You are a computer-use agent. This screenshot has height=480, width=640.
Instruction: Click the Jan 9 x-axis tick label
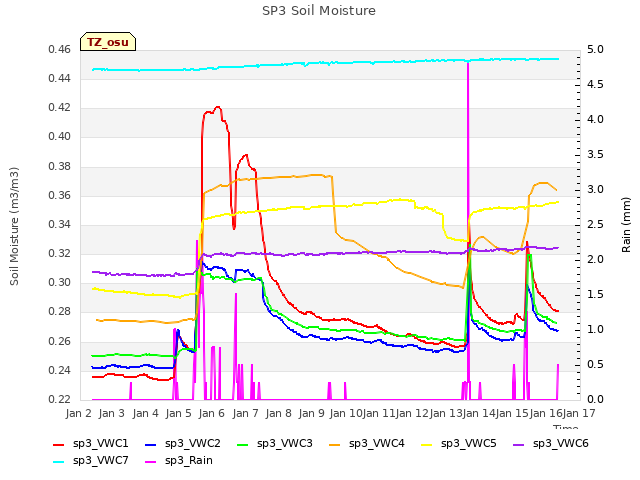coord(311,413)
